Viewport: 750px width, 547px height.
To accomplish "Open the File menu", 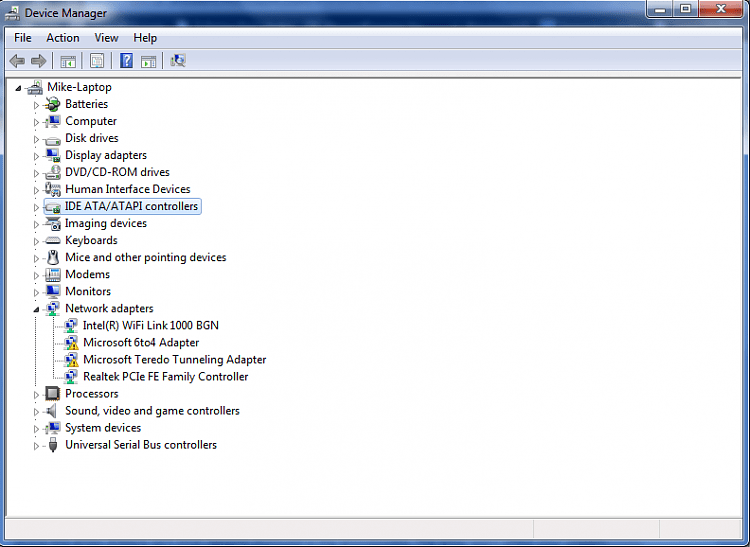I will [22, 38].
